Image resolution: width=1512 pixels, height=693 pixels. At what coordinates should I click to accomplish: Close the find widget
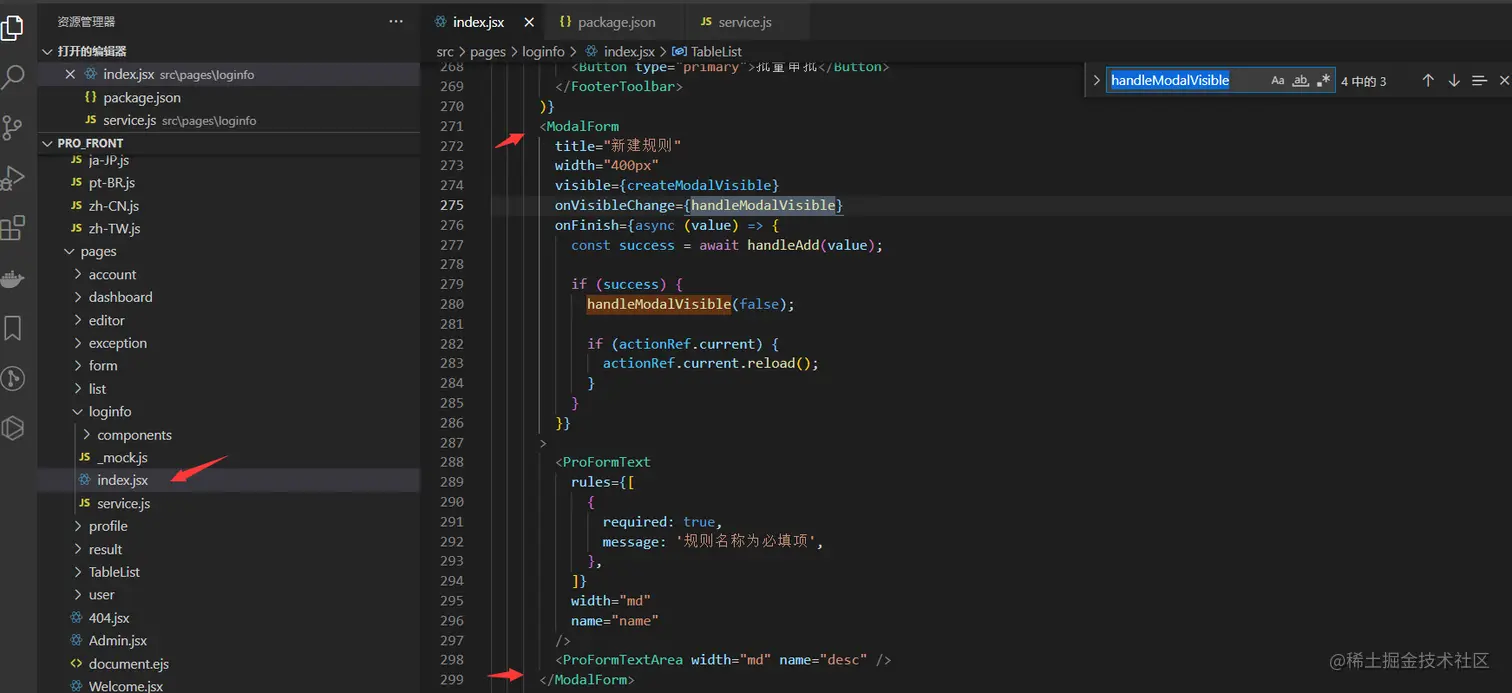point(1504,81)
